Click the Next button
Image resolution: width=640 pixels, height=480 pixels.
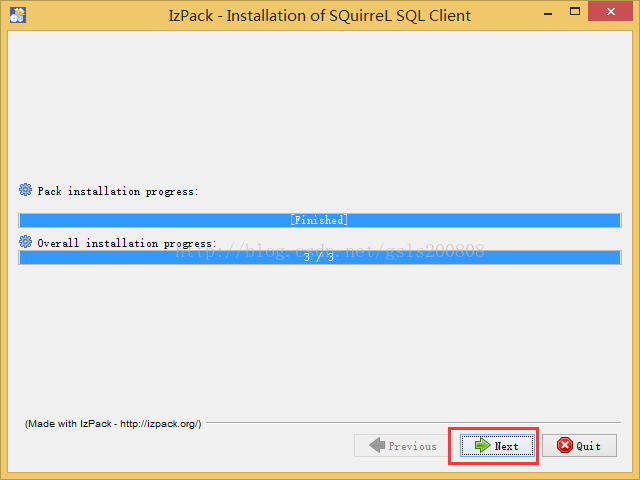coord(497,445)
